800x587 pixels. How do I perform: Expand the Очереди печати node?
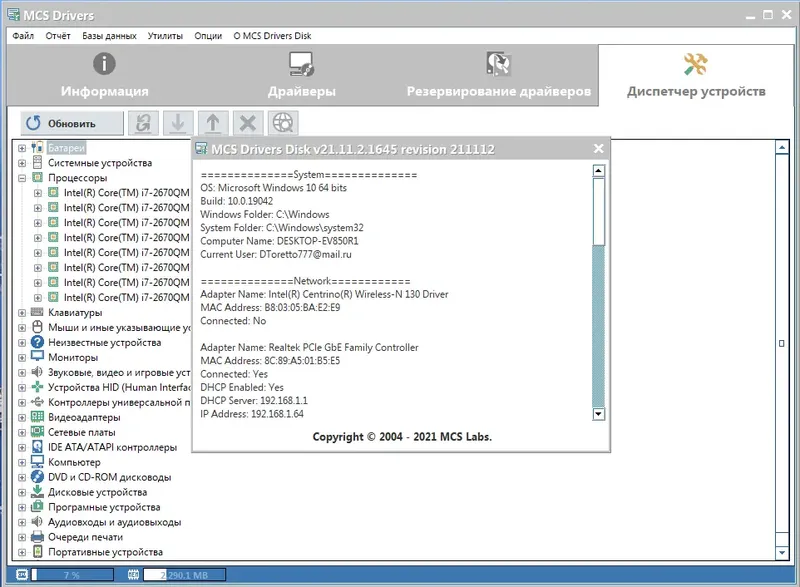point(22,538)
